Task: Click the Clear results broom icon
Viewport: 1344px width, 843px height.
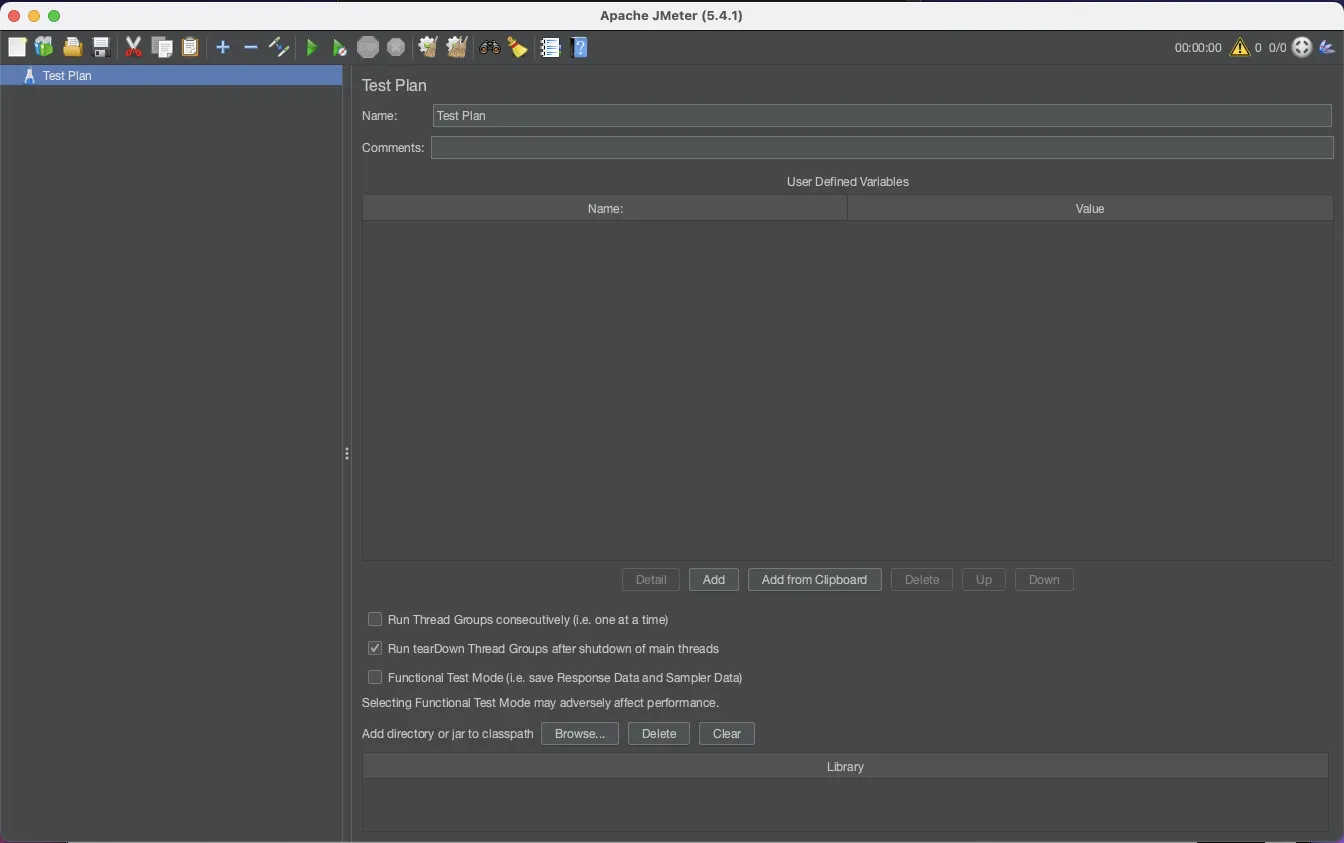Action: (428, 47)
